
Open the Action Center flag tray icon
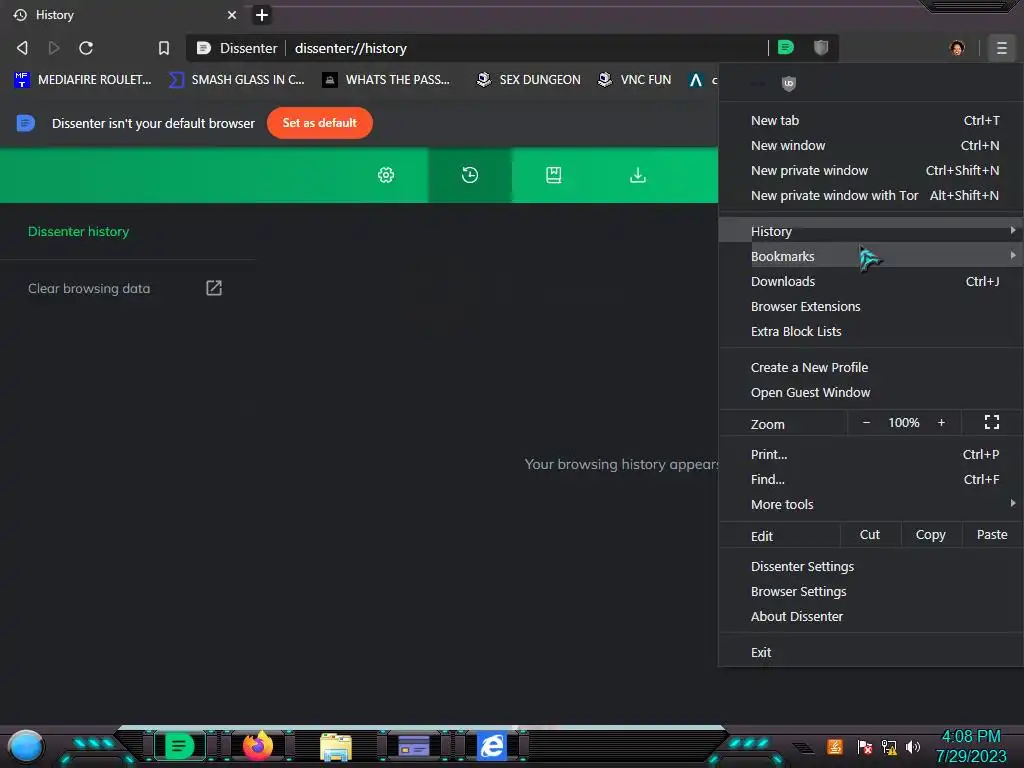864,746
